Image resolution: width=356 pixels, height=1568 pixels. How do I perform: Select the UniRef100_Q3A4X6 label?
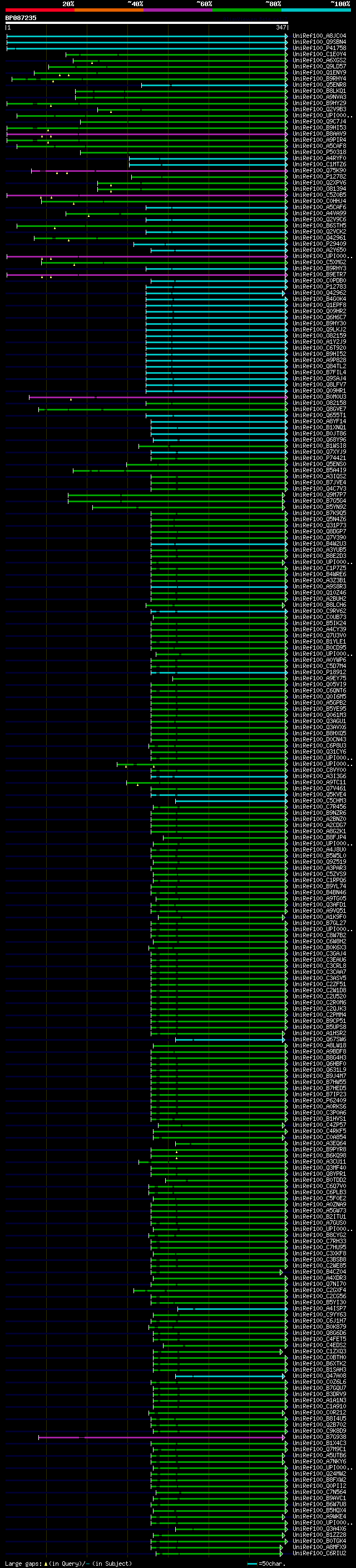coord(319,1529)
